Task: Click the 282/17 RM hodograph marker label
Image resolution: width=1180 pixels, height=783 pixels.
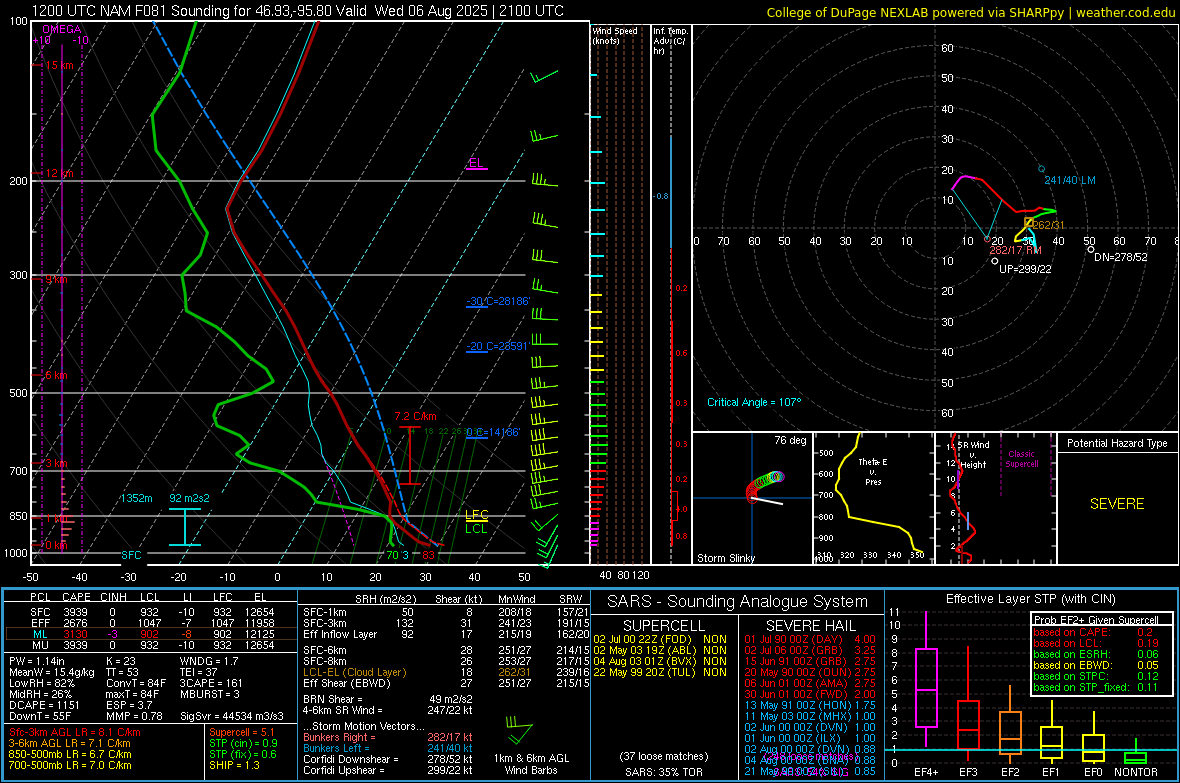Action: tap(1015, 250)
